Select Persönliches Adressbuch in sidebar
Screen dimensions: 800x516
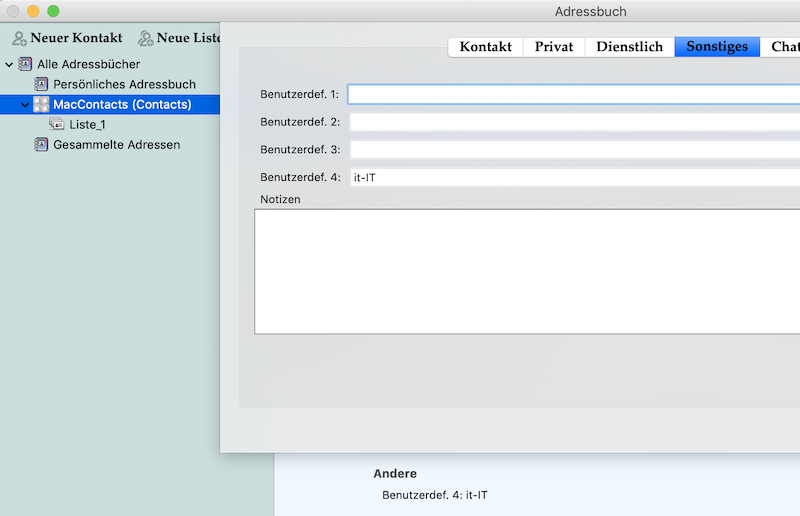point(124,84)
